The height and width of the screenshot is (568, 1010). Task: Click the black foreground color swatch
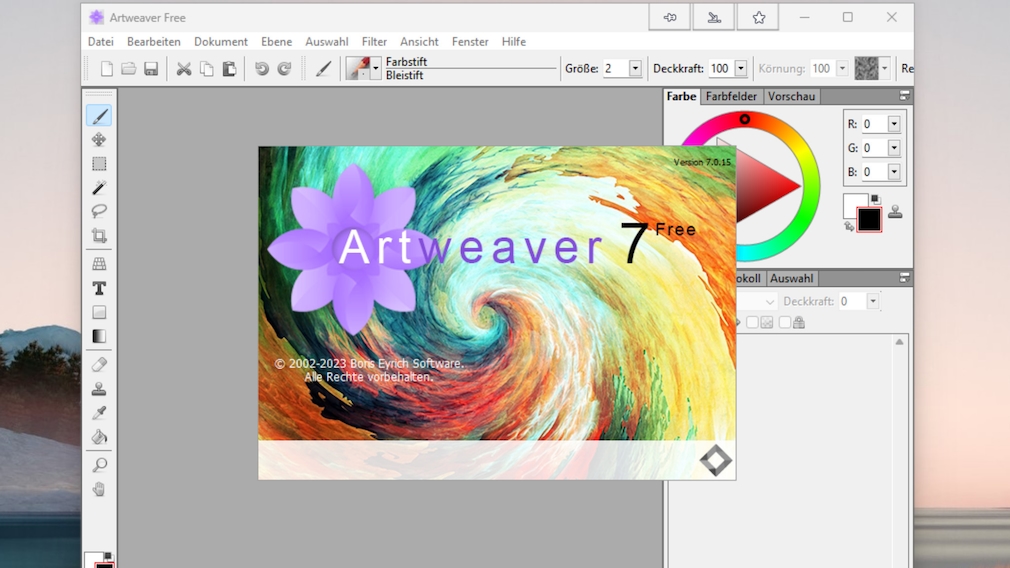(x=869, y=220)
